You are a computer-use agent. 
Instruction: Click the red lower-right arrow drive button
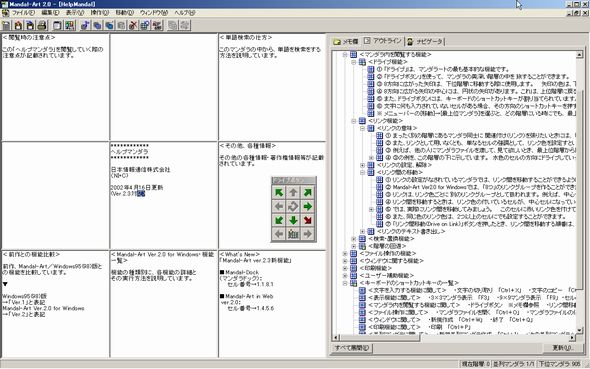tap(307, 220)
